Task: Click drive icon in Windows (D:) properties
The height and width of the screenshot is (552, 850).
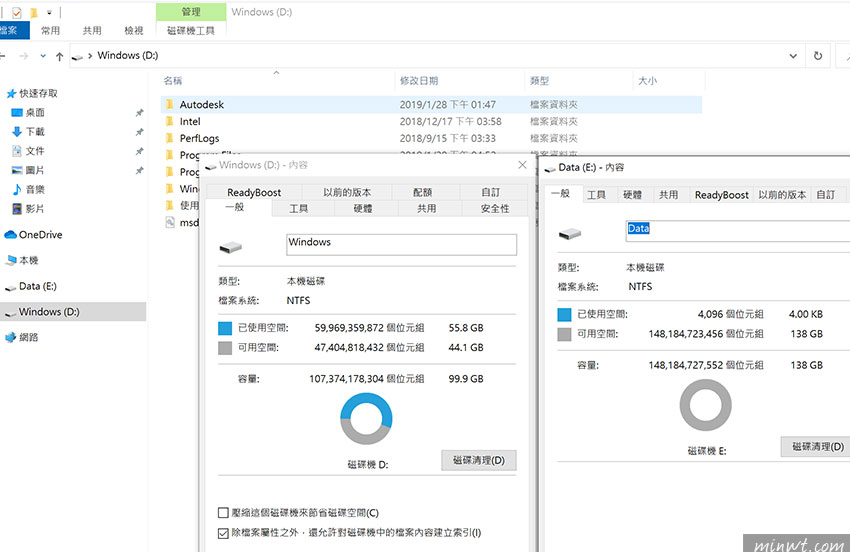Action: point(231,248)
